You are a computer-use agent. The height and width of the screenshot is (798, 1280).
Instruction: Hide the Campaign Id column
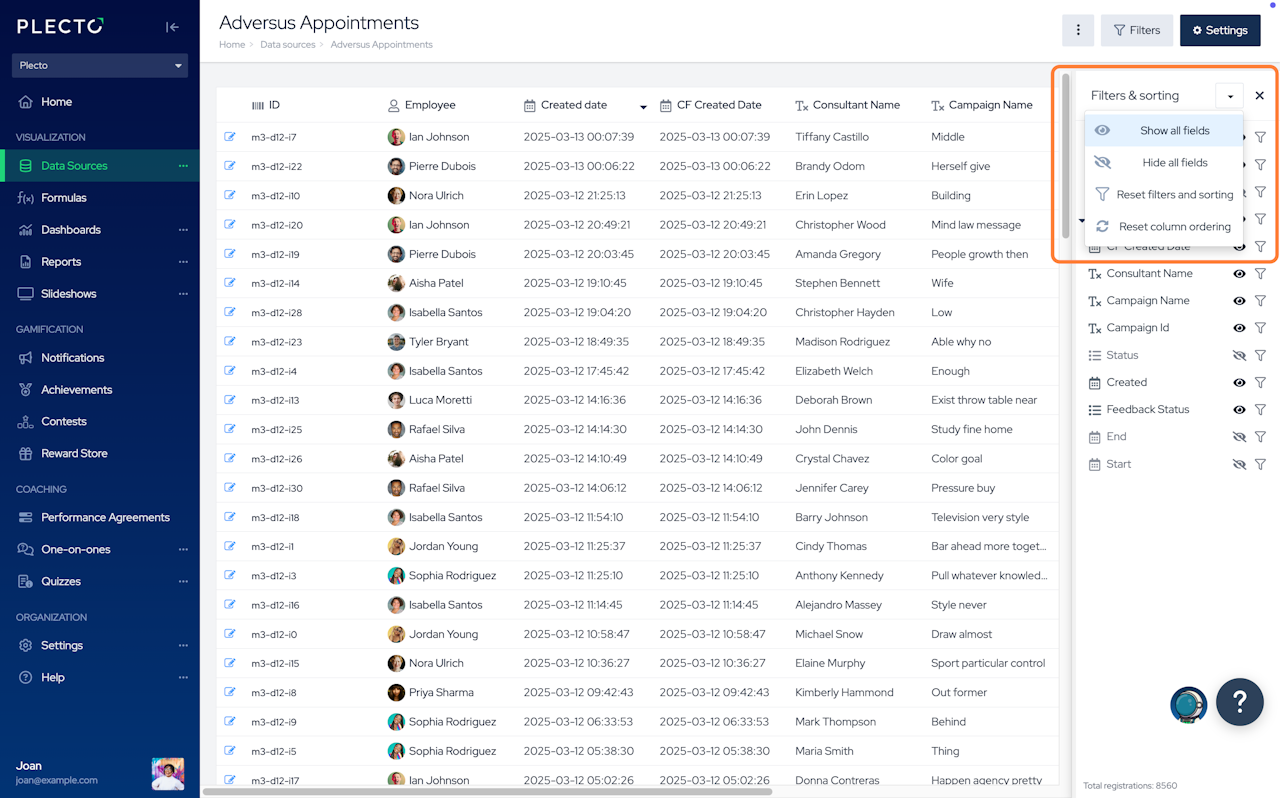1239,328
